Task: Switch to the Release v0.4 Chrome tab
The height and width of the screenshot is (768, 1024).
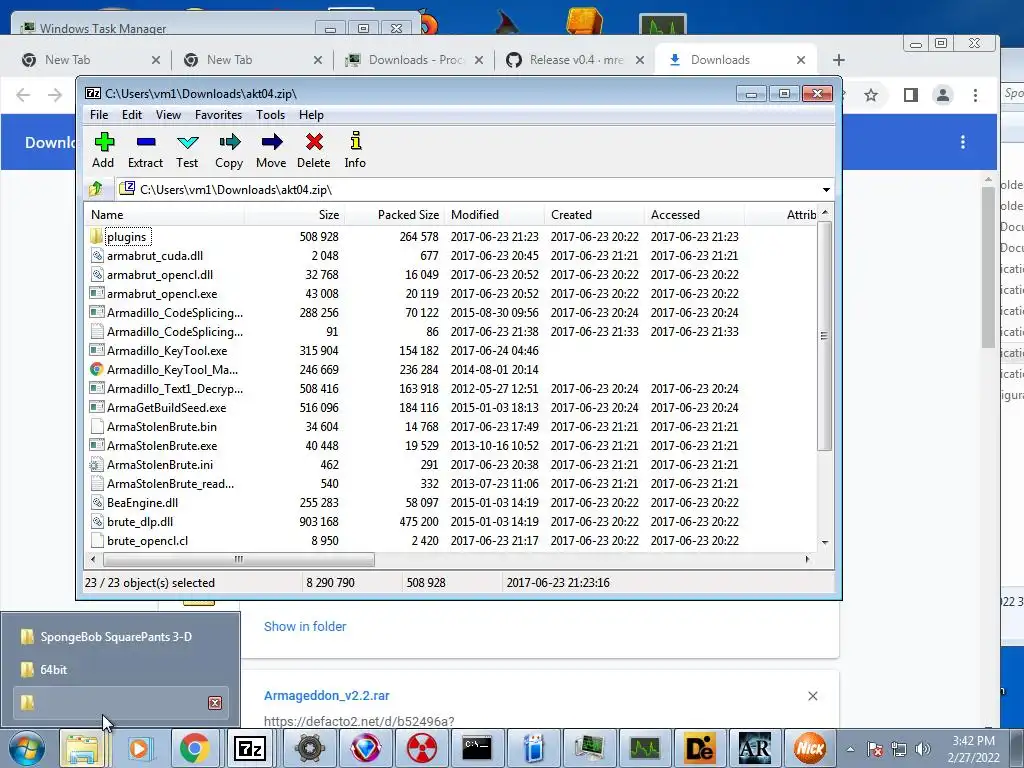Action: coord(576,60)
